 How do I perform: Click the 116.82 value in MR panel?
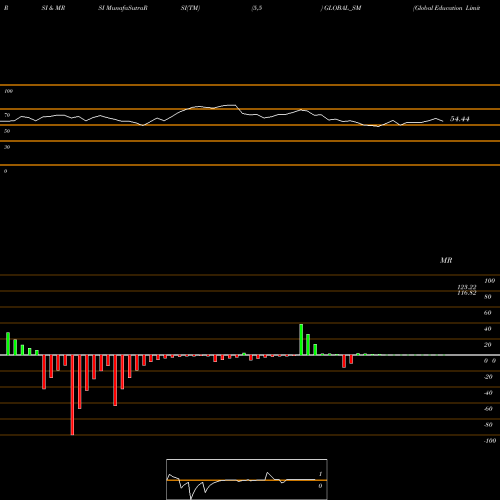467,293
